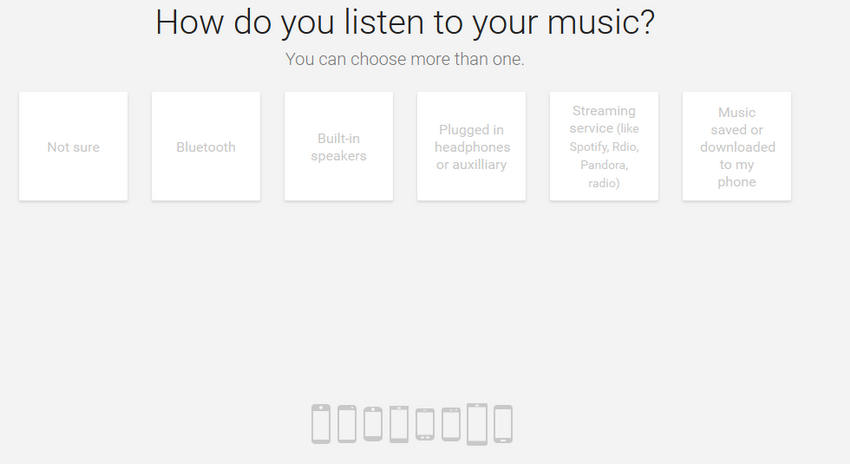This screenshot has height=464, width=850.
Task: Select the first phone icon from the left
Action: tap(321, 424)
